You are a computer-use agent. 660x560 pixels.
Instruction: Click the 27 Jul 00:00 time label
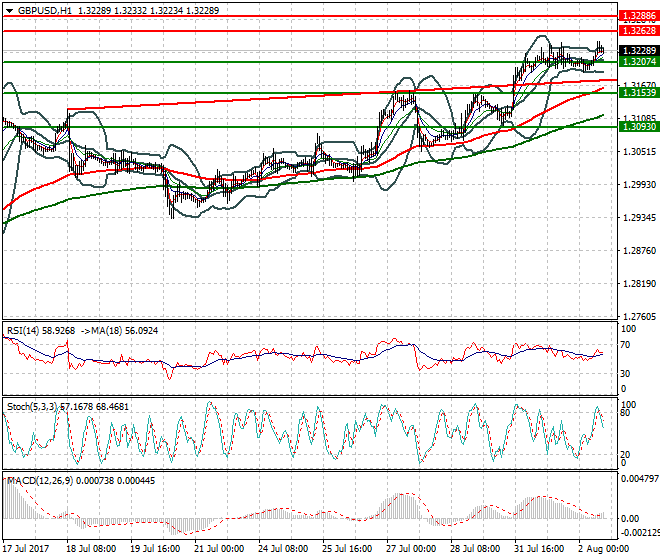(411, 549)
